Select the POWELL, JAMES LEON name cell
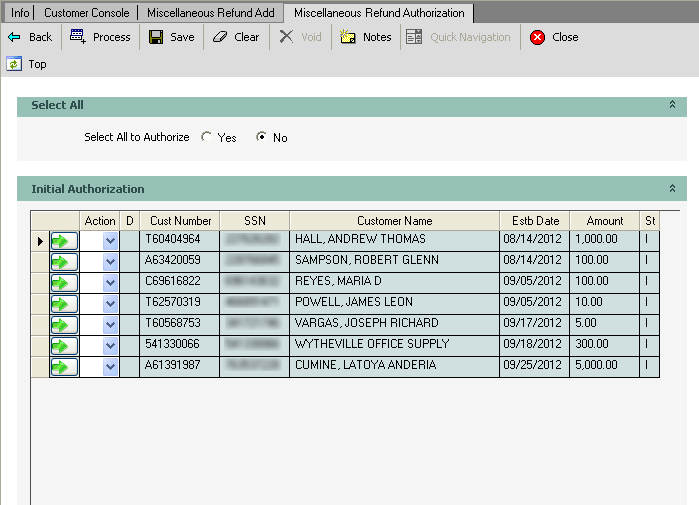699x505 pixels. click(394, 303)
